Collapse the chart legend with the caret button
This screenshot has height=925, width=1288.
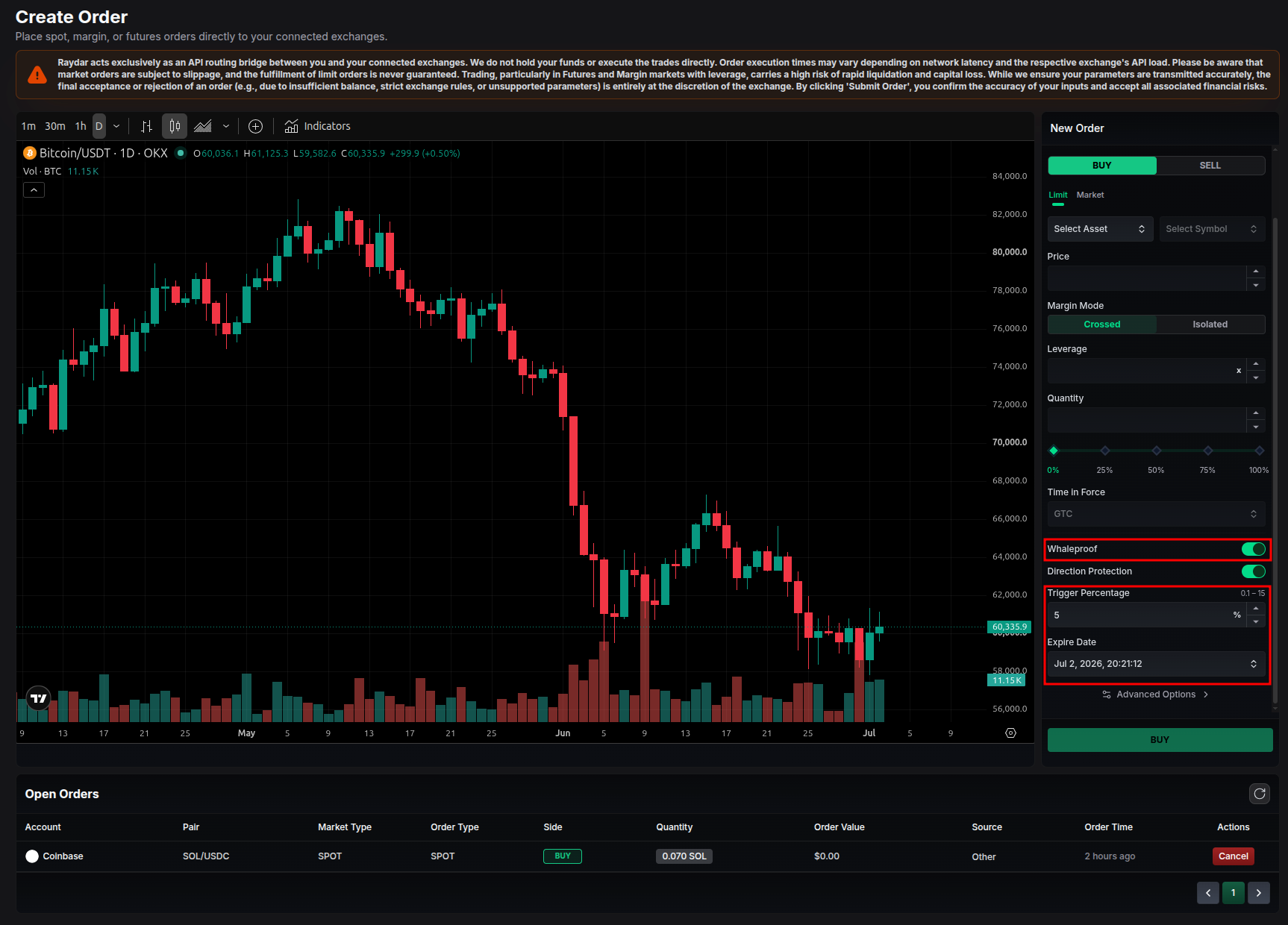[34, 190]
